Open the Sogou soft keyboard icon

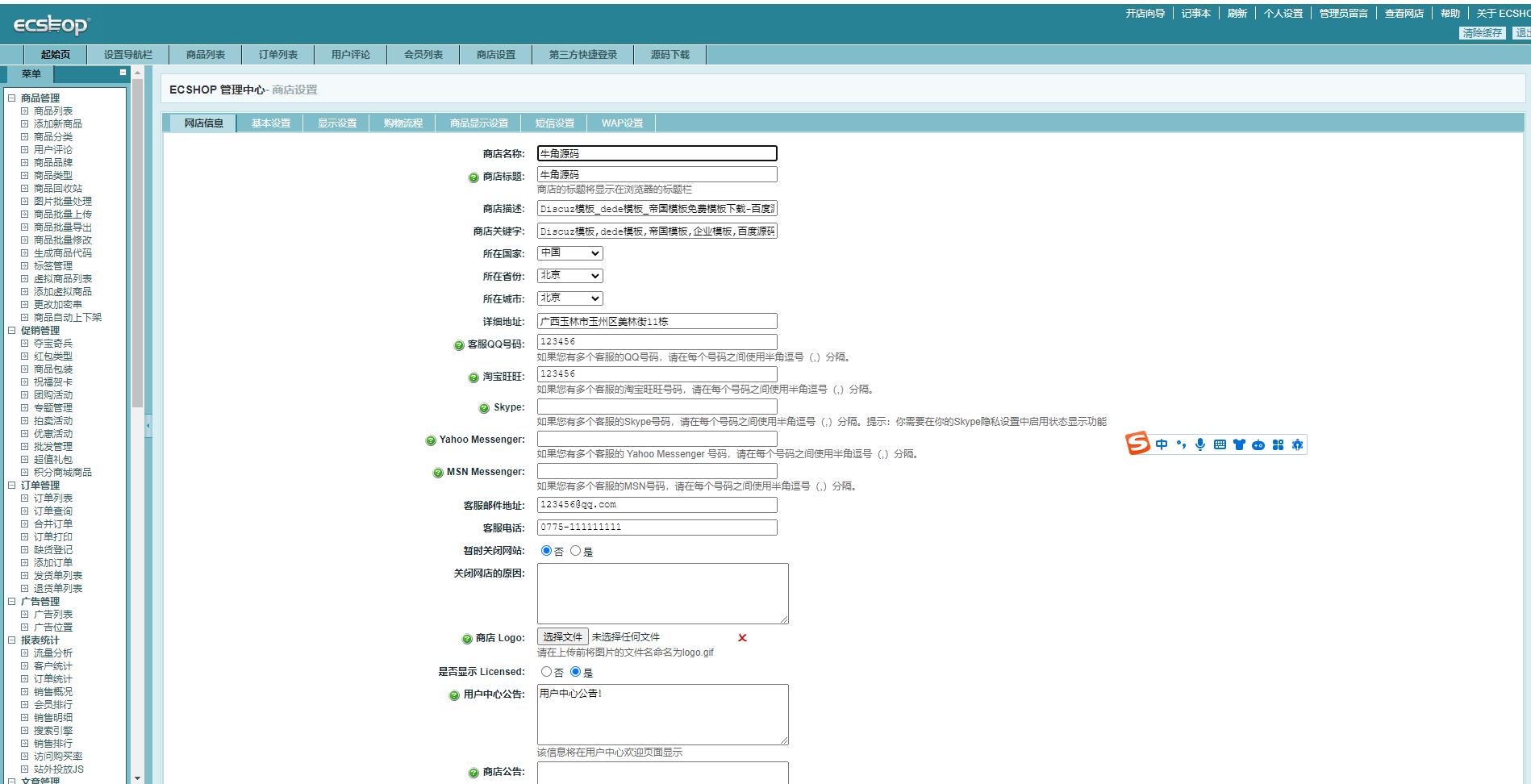click(x=1220, y=444)
